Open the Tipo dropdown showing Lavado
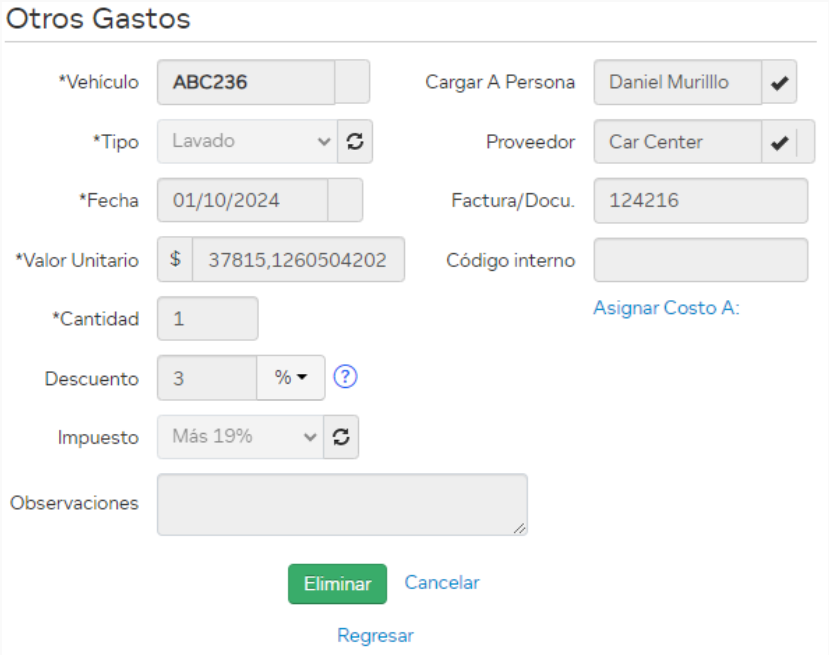829x655 pixels. tap(246, 141)
